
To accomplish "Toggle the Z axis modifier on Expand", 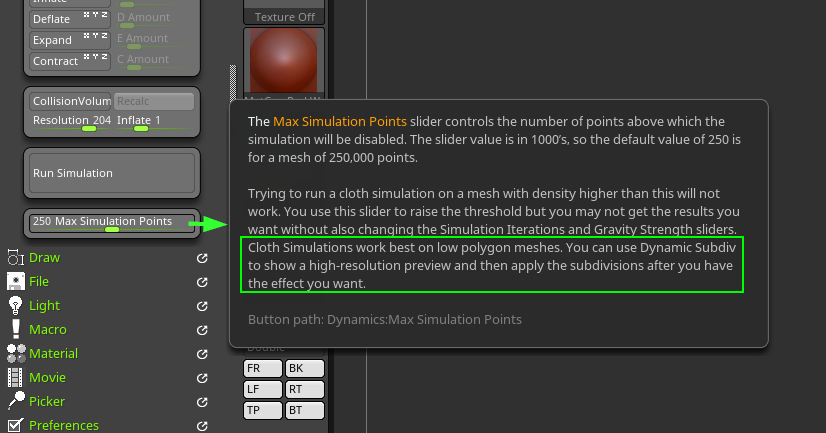I will click(x=104, y=36).
